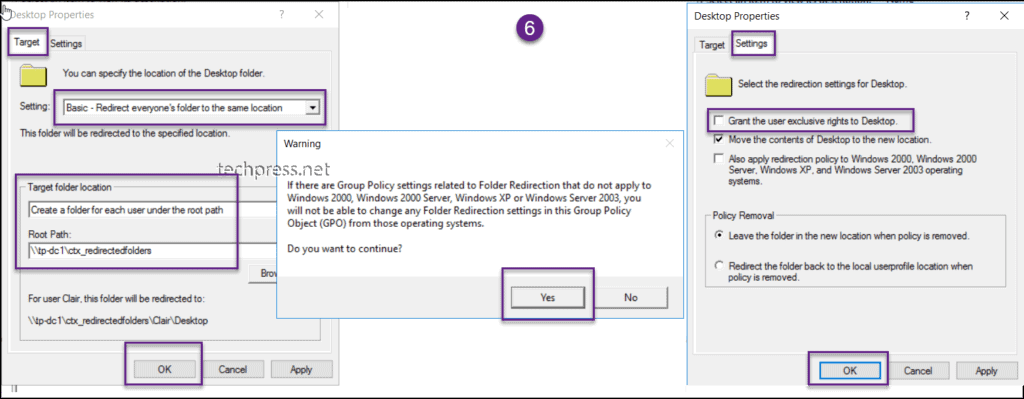Click yellow folder icon in left dialog

tap(33, 75)
